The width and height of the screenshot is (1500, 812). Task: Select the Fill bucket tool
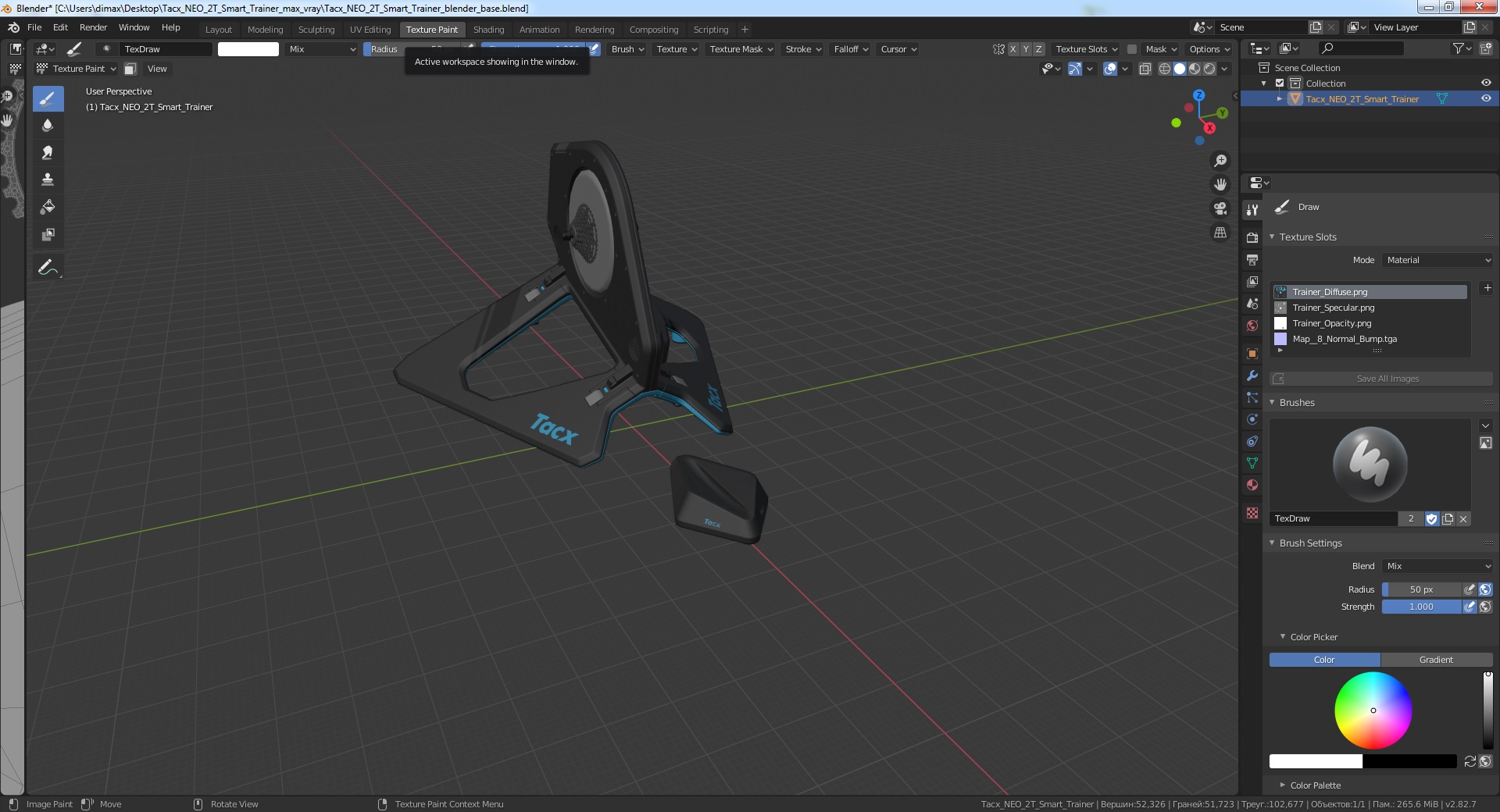click(x=48, y=207)
